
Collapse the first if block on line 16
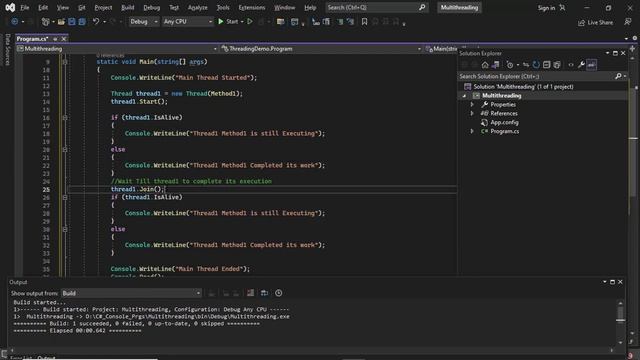(x=65, y=118)
